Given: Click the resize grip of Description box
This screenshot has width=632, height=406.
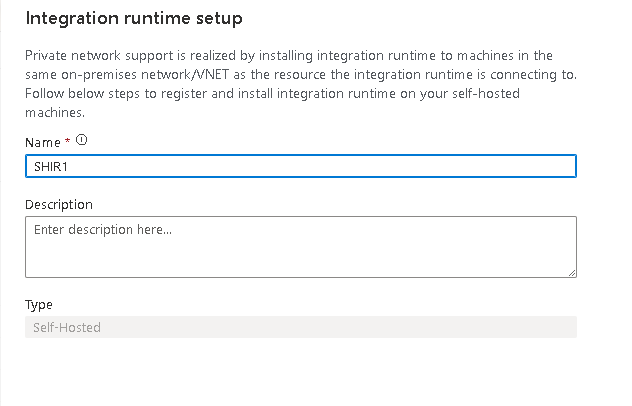Looking at the screenshot, I should [571, 271].
